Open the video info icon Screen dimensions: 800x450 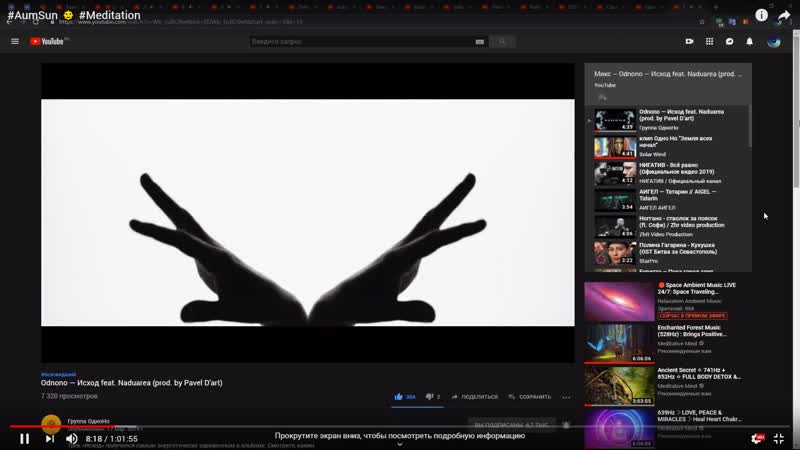(x=761, y=15)
